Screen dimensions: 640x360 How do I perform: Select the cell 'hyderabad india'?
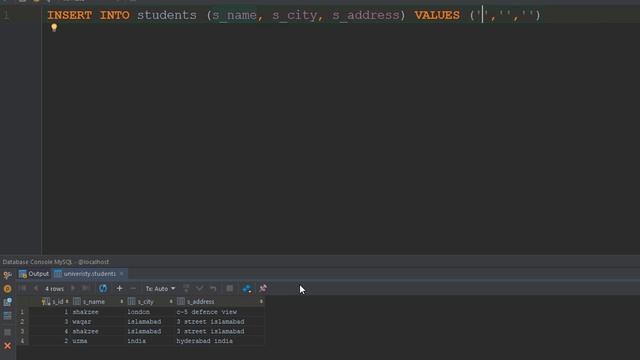(x=204, y=341)
